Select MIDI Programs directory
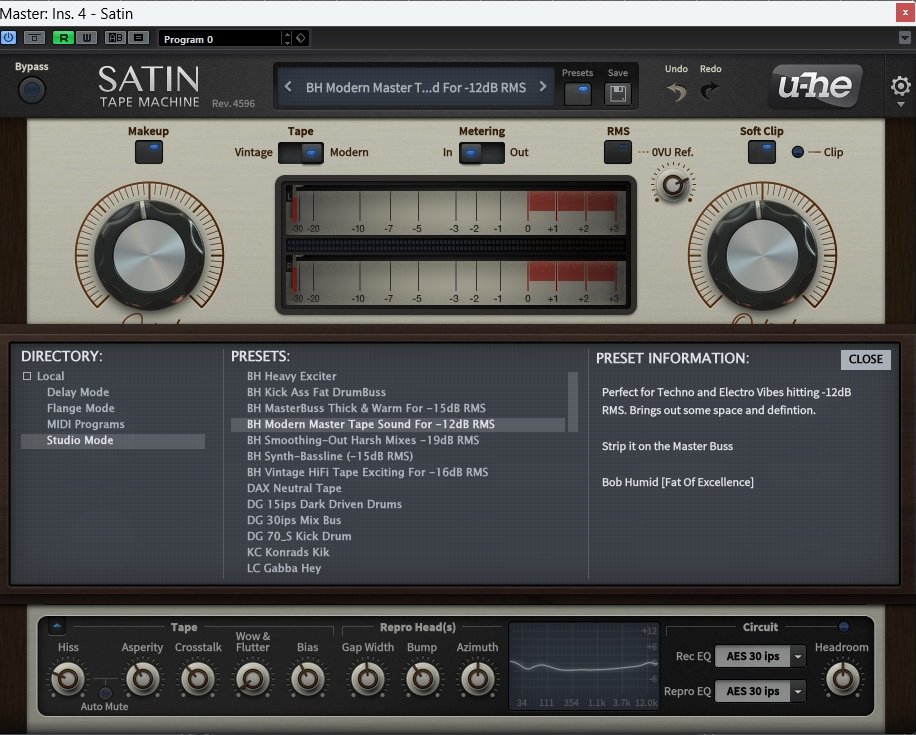Screen dimensions: 916x735 tap(86, 424)
